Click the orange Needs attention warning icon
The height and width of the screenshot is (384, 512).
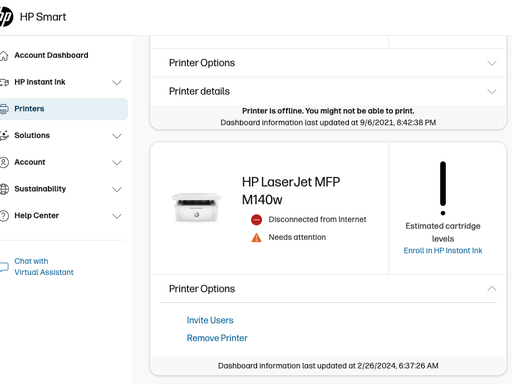click(x=256, y=238)
